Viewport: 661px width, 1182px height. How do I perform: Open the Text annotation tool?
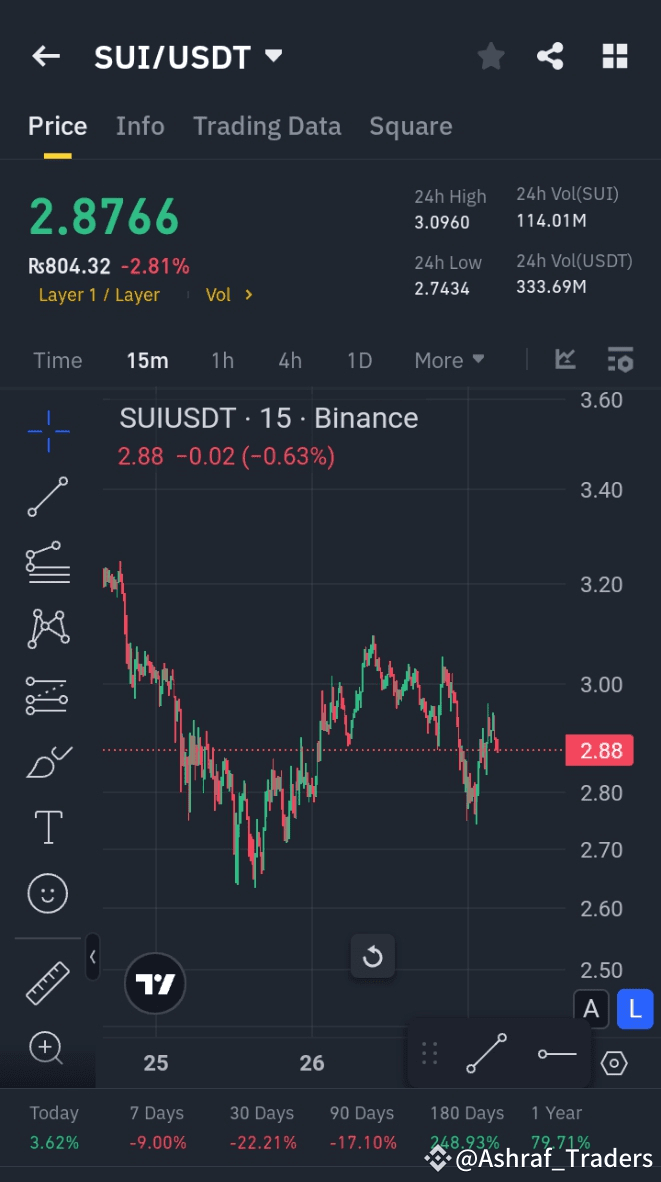(47, 827)
